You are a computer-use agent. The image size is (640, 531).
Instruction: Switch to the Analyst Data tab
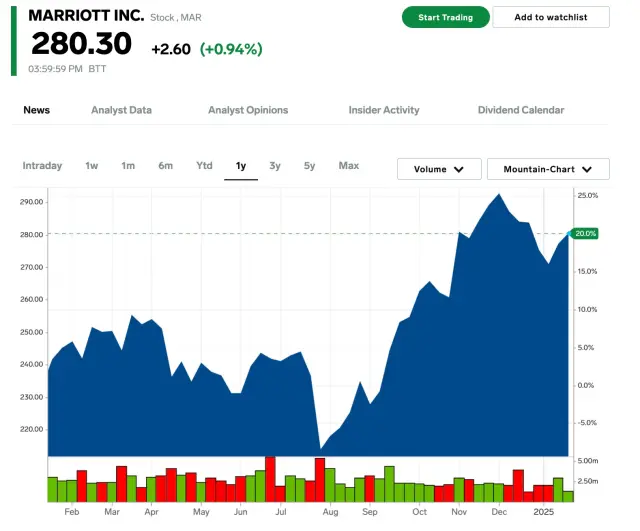pyautogui.click(x=121, y=110)
